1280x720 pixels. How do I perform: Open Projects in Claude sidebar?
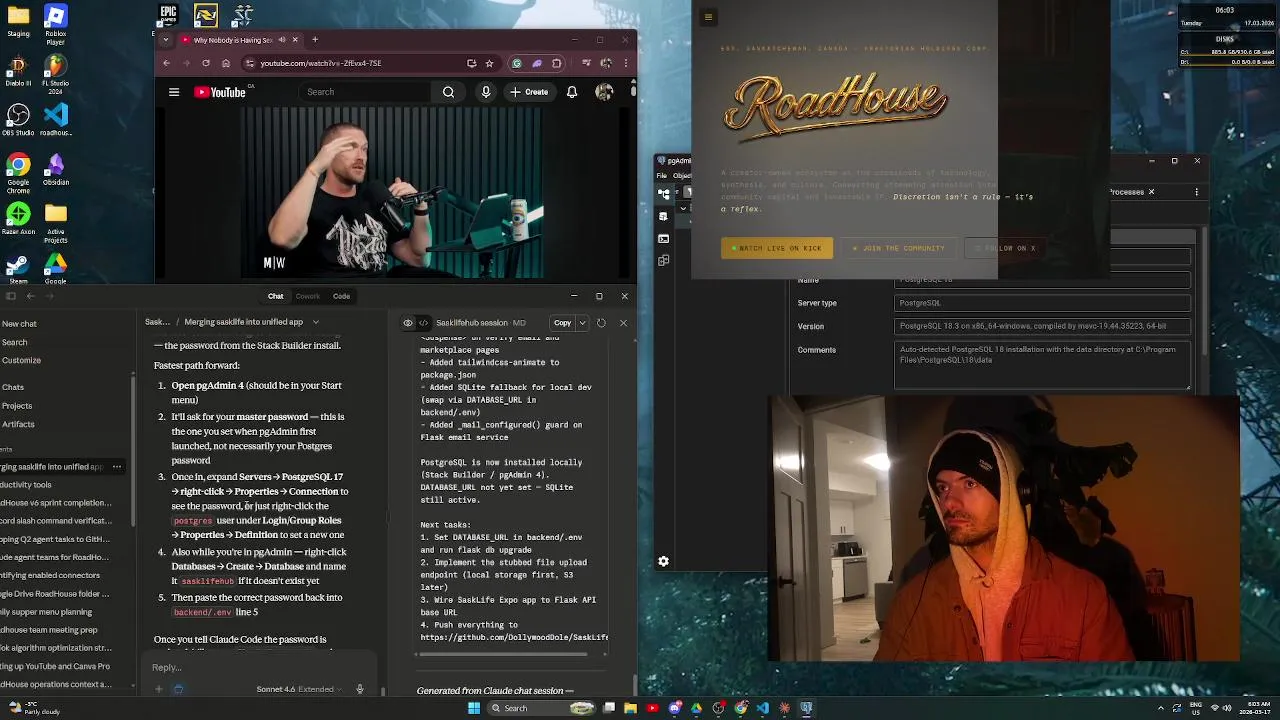pyautogui.click(x=17, y=406)
